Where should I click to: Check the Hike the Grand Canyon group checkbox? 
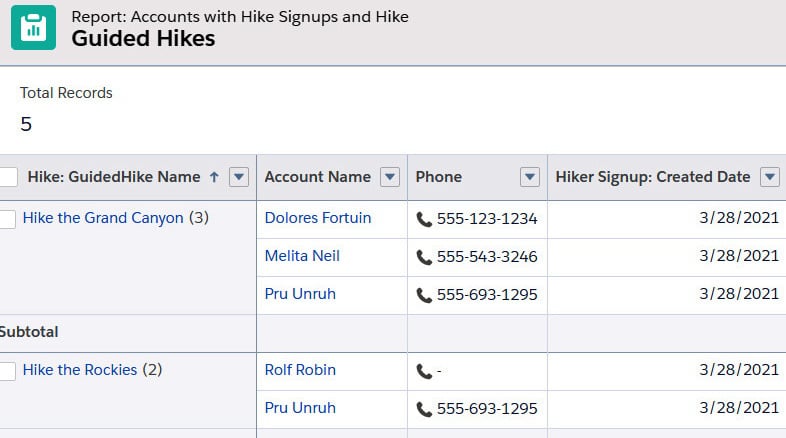pyautogui.click(x=7, y=219)
